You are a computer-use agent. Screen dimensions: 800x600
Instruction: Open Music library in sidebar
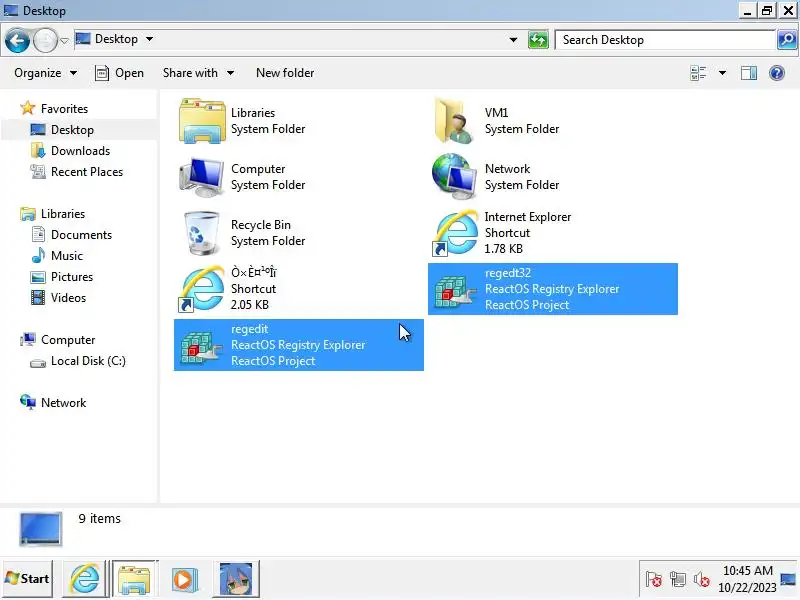tap(57, 256)
